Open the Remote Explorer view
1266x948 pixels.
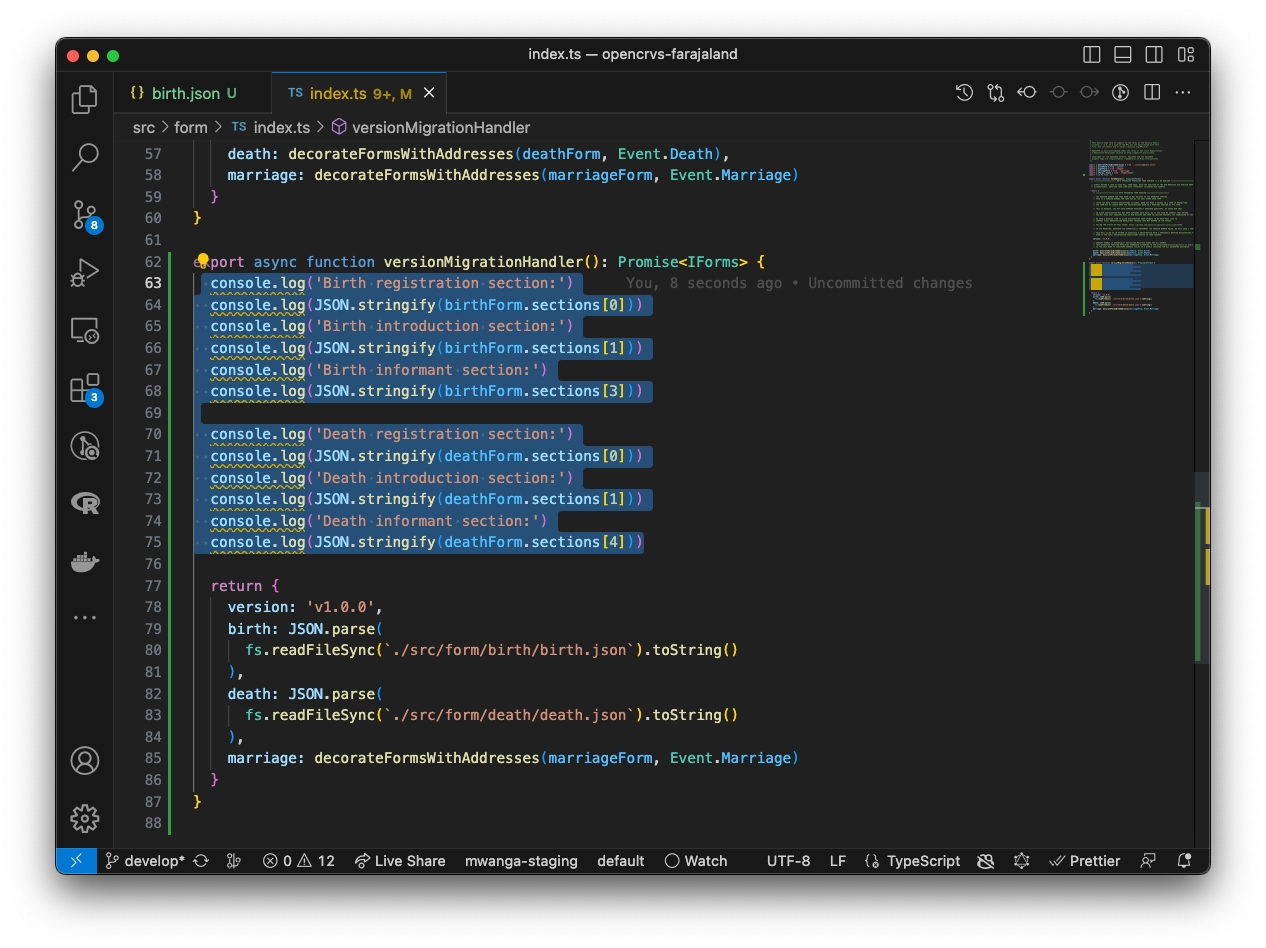coord(85,330)
